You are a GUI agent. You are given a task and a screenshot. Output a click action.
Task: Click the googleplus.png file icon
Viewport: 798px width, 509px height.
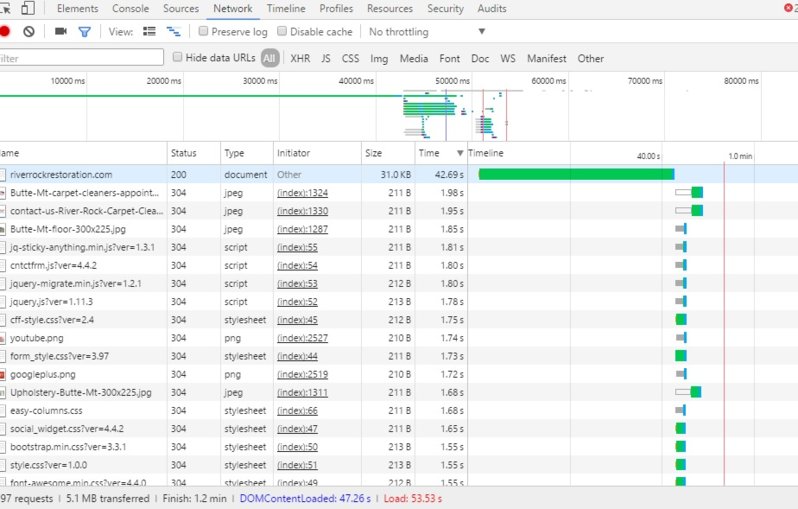3,374
